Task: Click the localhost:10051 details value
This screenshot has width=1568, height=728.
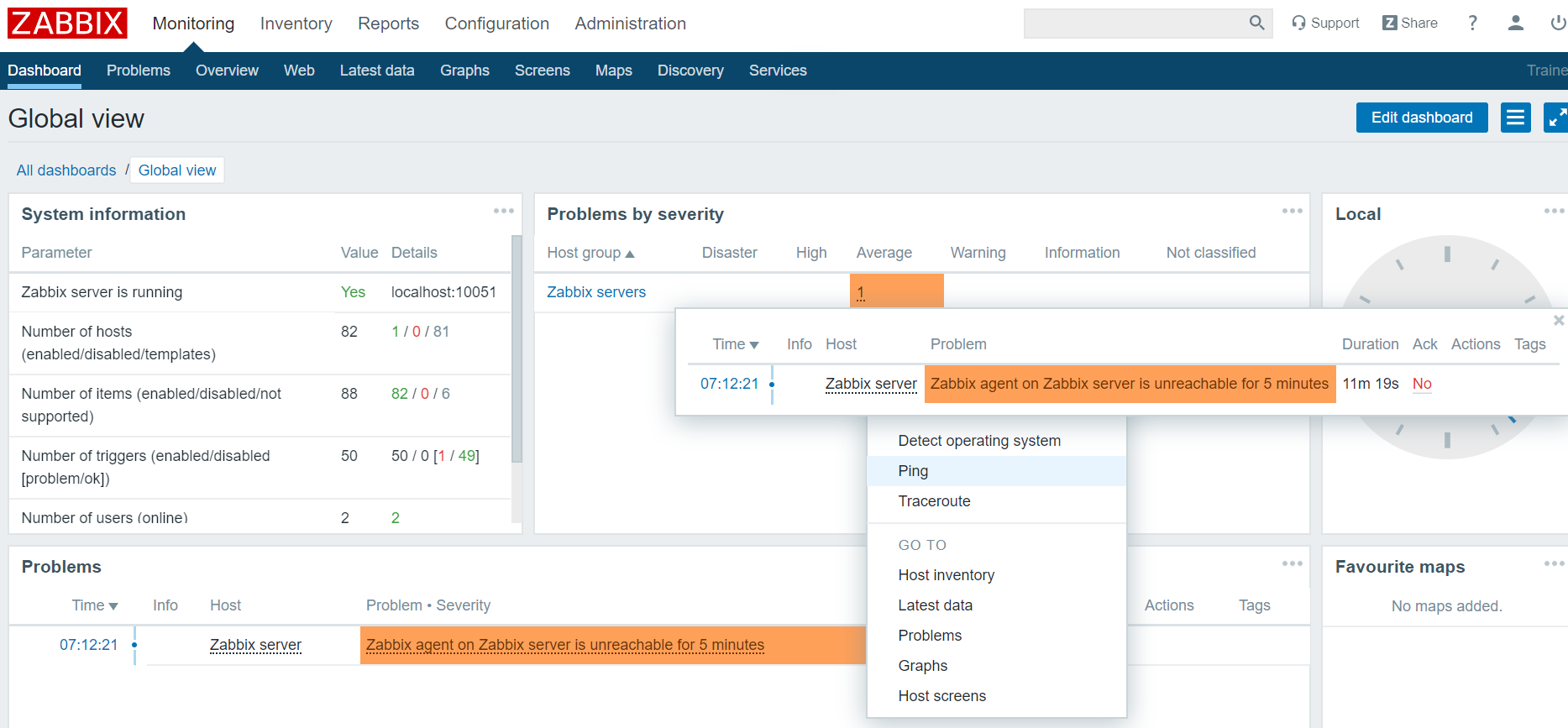Action: coord(443,292)
